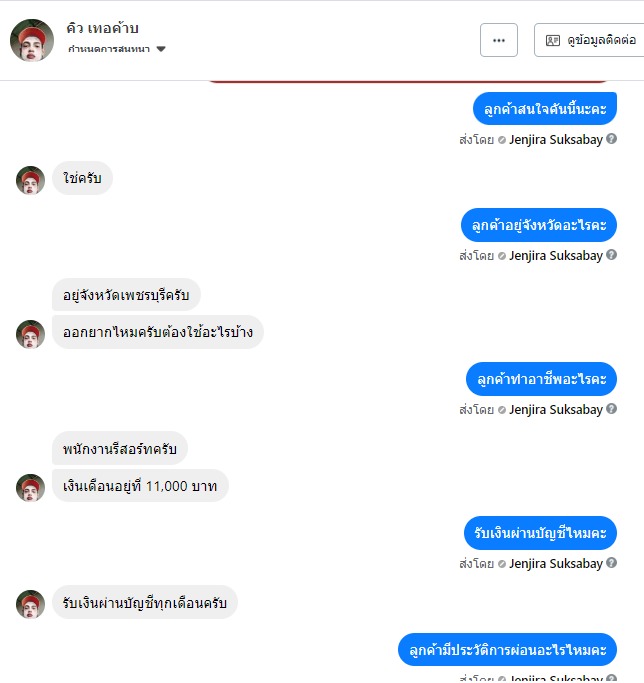This screenshot has height=683, width=644.
Task: Click the contact card icon in header
Action: 552,41
